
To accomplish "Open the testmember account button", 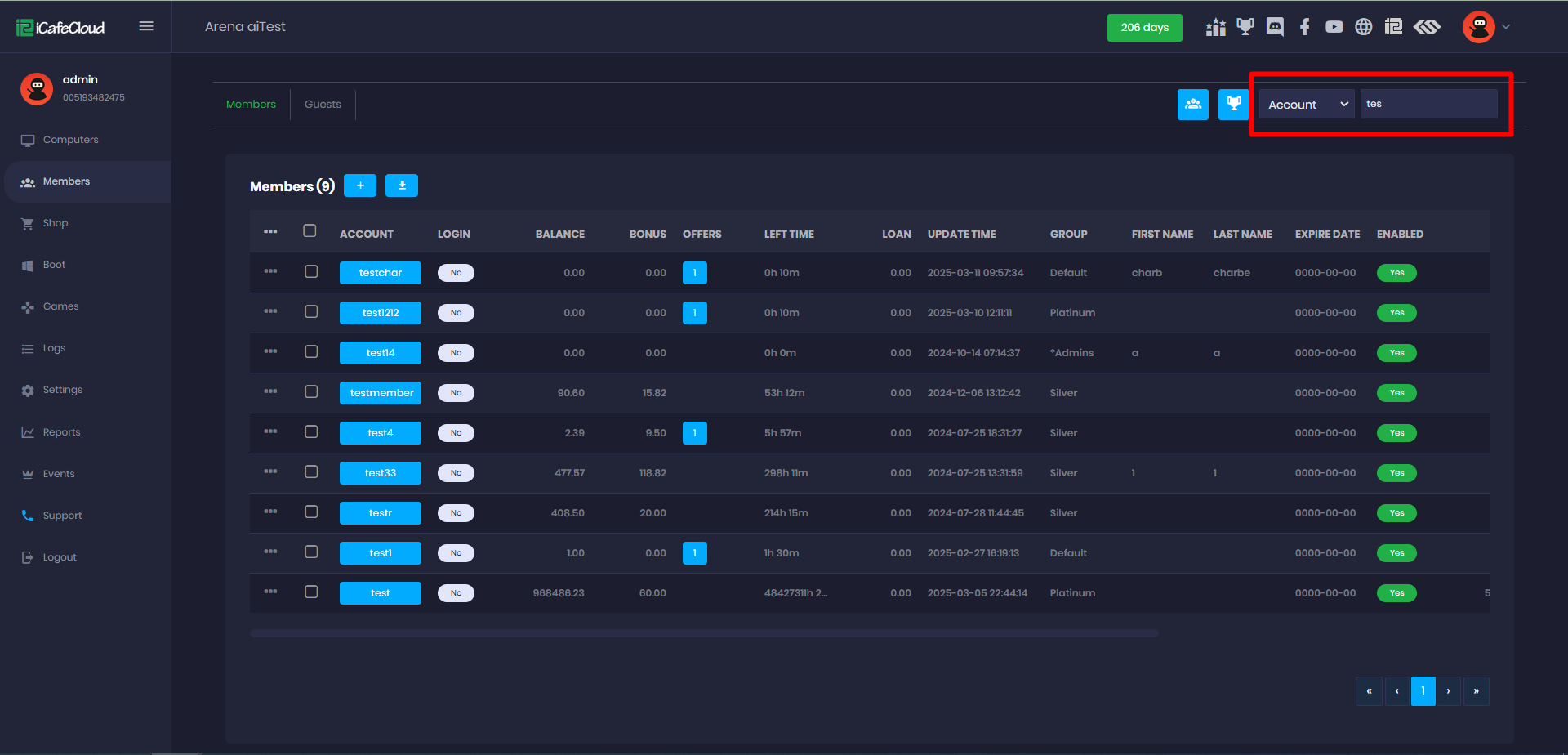I will (x=381, y=393).
